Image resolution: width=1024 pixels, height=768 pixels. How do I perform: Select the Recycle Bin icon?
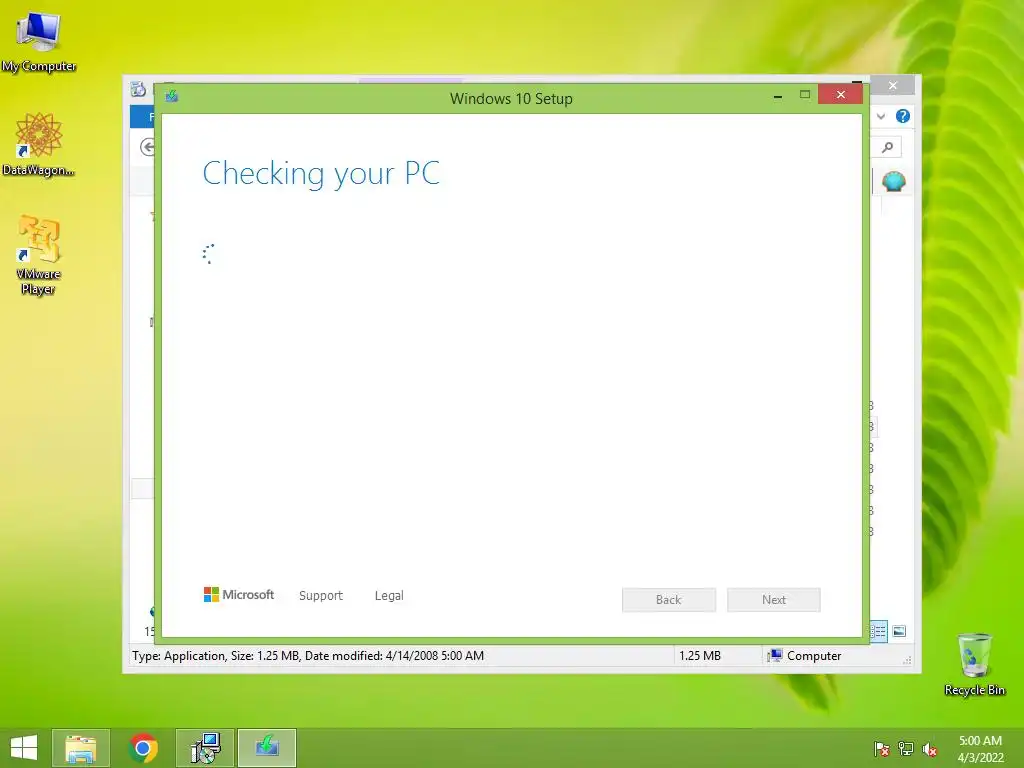pyautogui.click(x=974, y=664)
